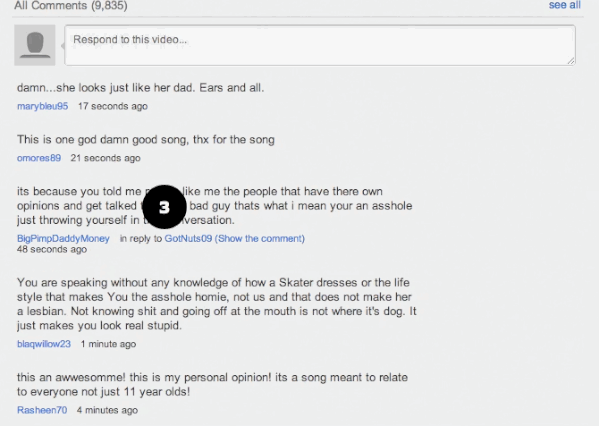Click the comment about how a Skater dresses
The width and height of the screenshot is (599, 426).
pyautogui.click(x=217, y=304)
